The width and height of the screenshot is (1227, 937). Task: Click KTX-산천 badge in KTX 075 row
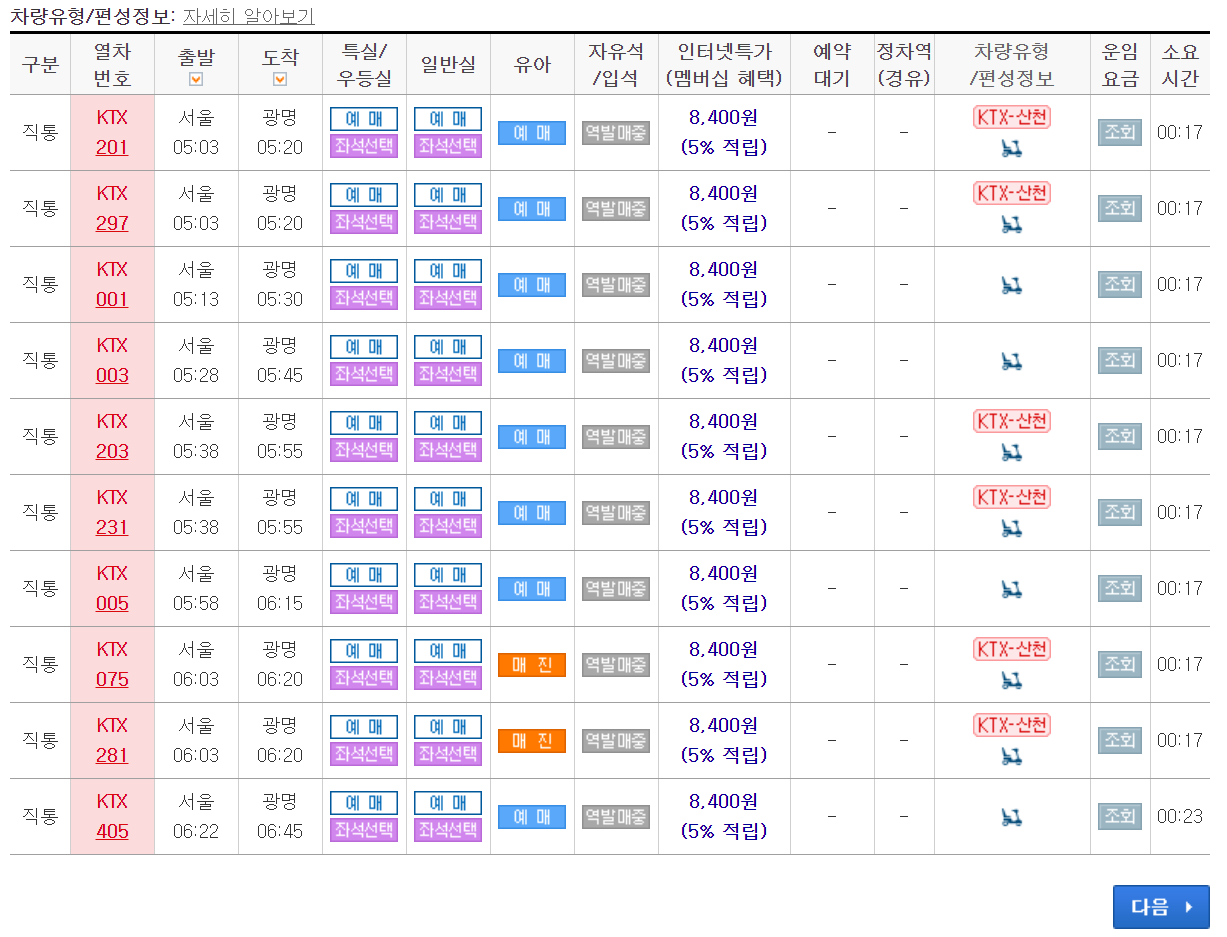tap(1012, 649)
